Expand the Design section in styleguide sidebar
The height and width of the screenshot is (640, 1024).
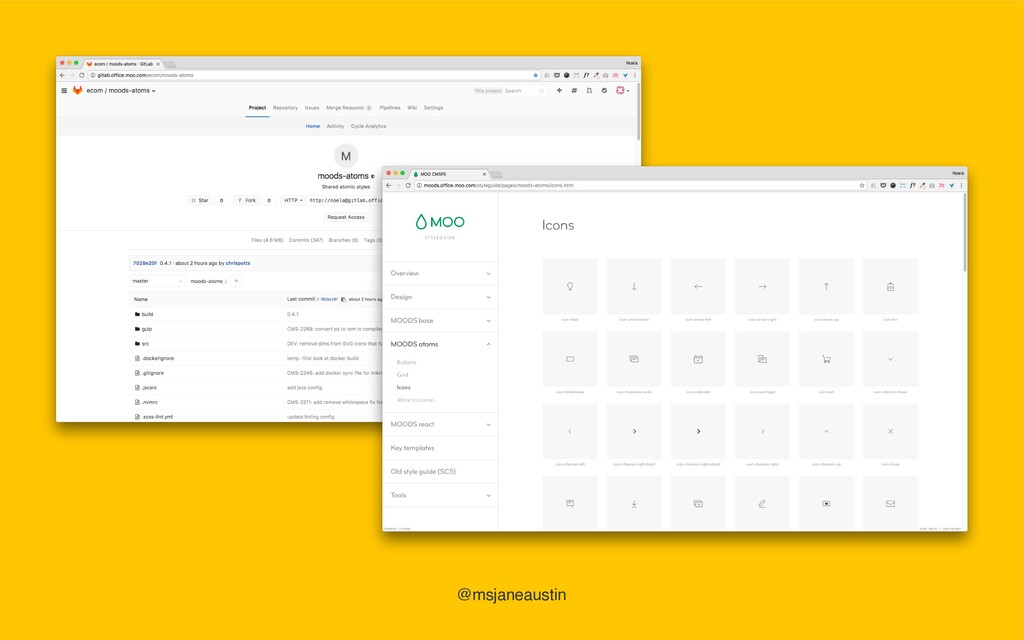(440, 296)
